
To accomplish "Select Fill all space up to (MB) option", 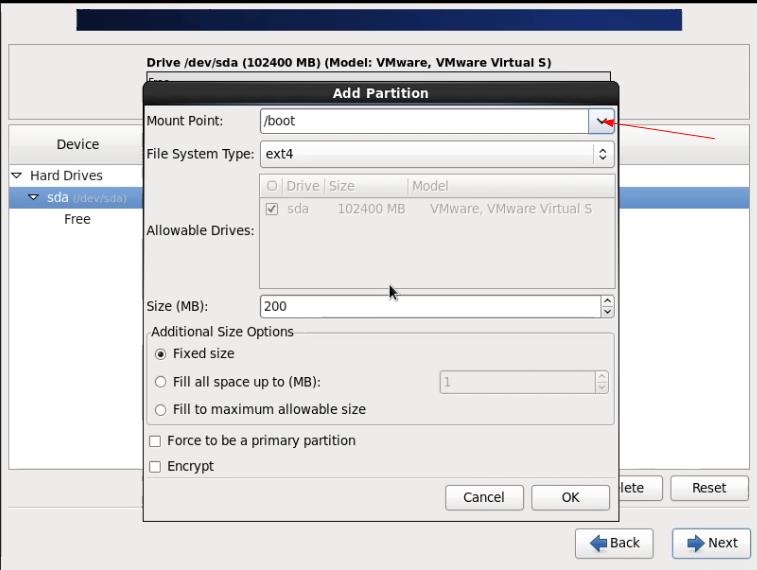I will click(x=160, y=382).
